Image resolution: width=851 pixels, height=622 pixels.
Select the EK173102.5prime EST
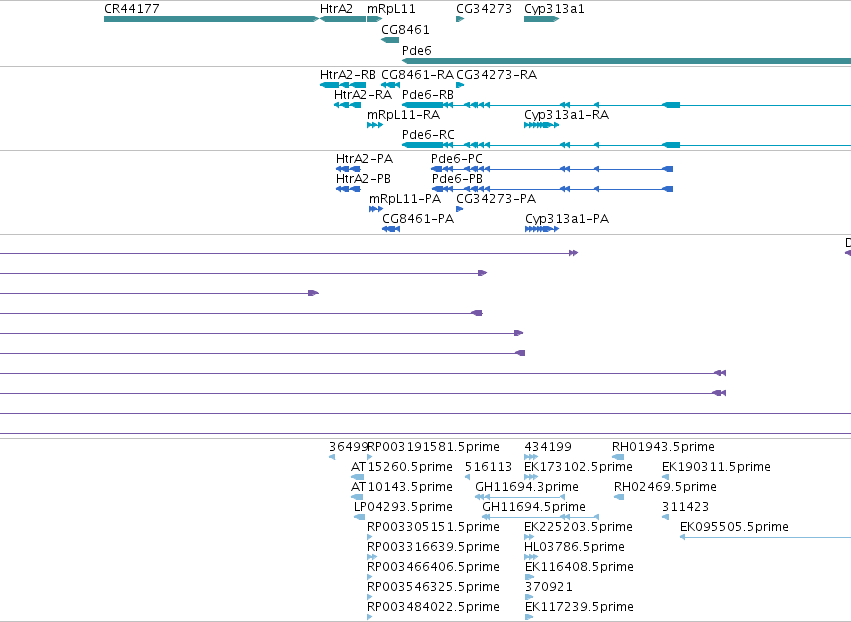pyautogui.click(x=531, y=477)
